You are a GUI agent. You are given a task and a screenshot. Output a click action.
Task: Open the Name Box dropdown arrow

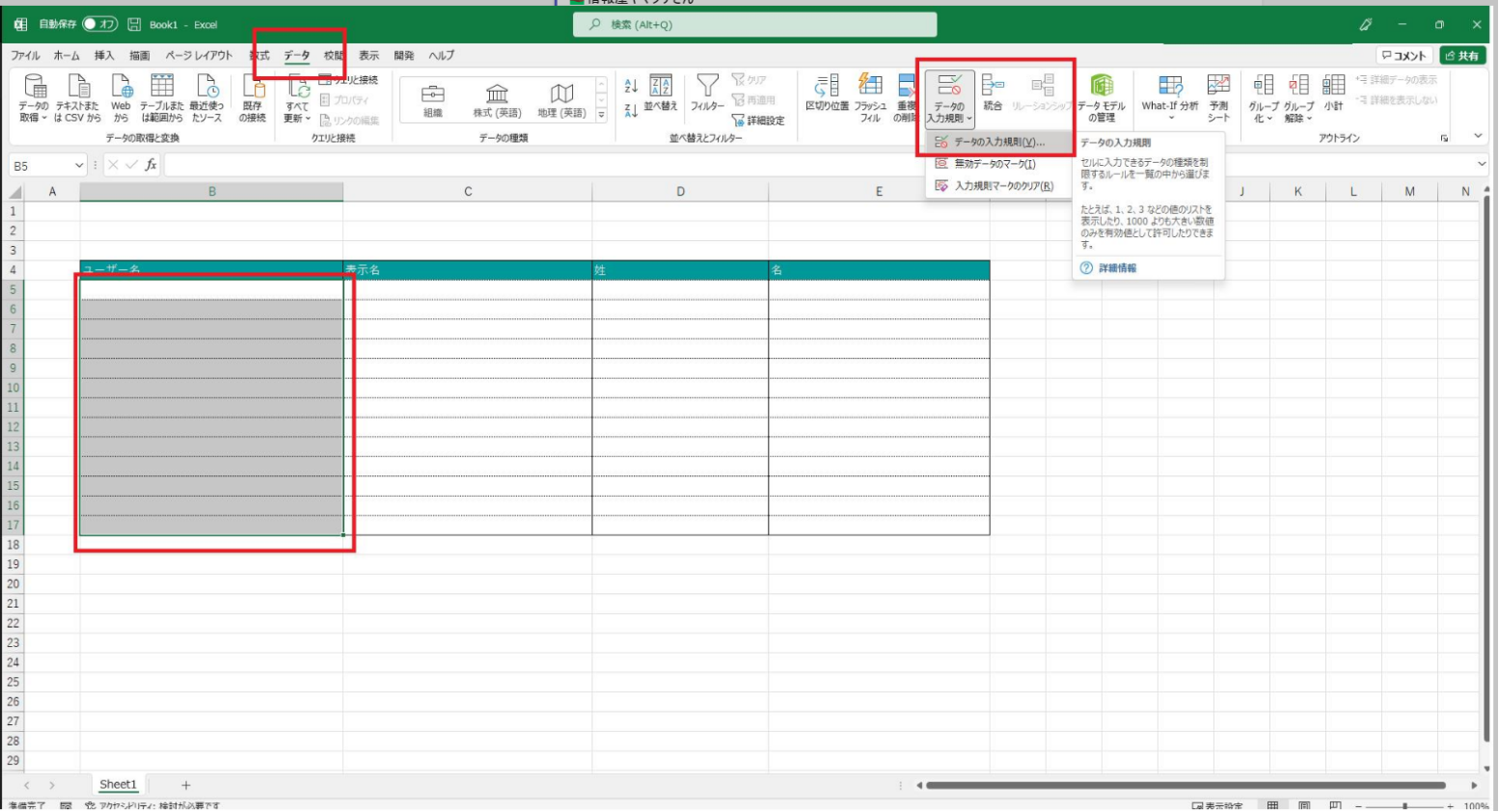coord(79,166)
